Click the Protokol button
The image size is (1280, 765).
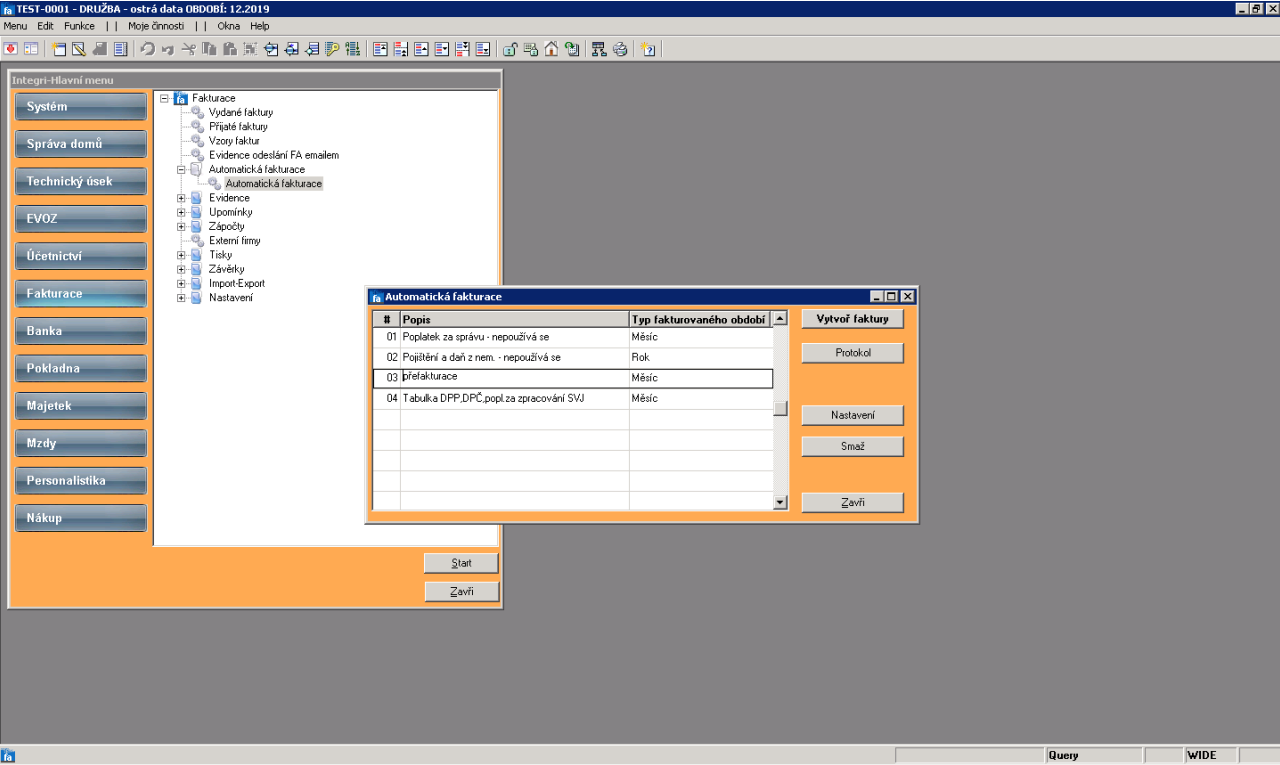coord(852,353)
